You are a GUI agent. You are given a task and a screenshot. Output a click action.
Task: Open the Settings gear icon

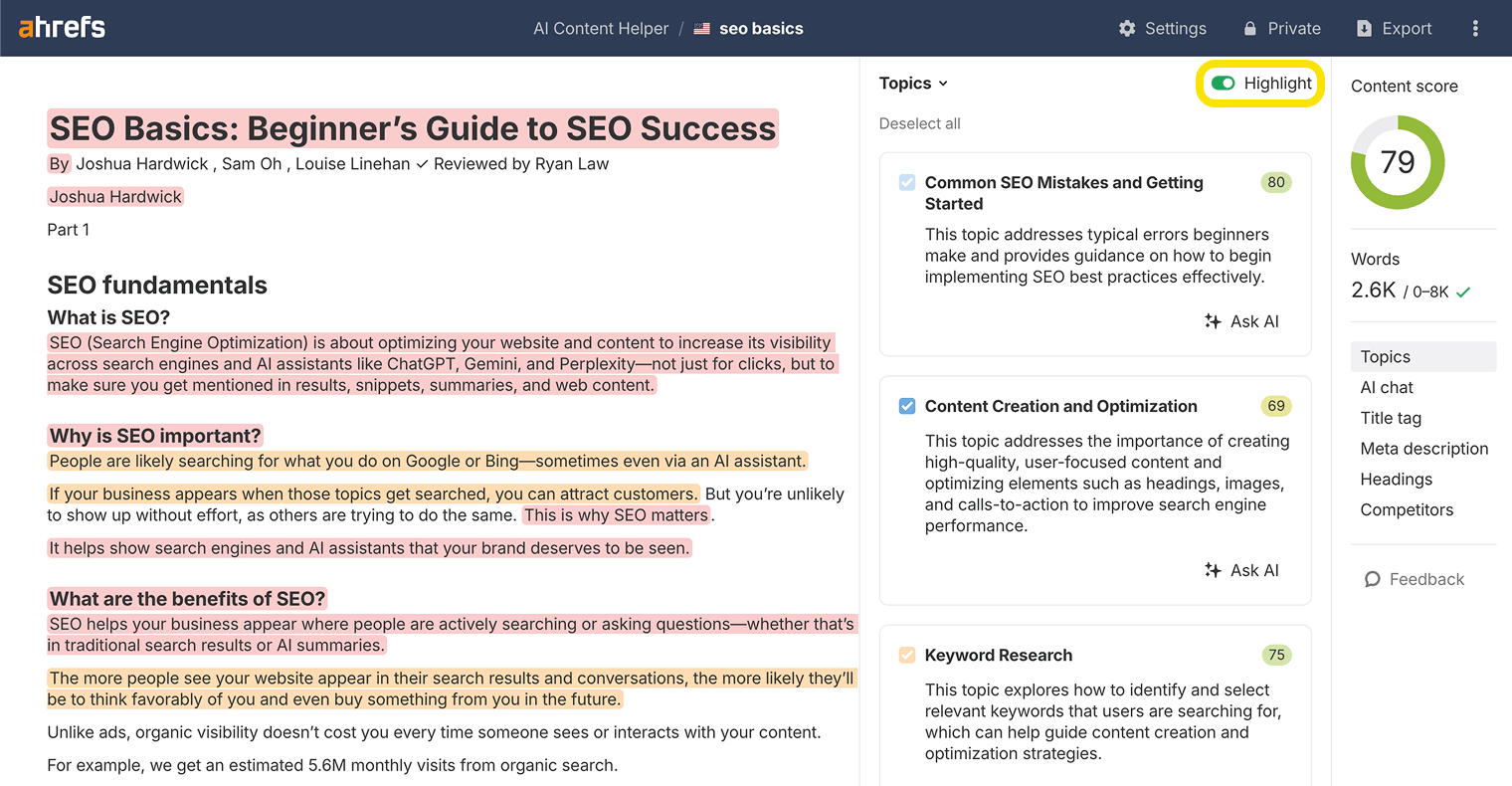click(1126, 28)
